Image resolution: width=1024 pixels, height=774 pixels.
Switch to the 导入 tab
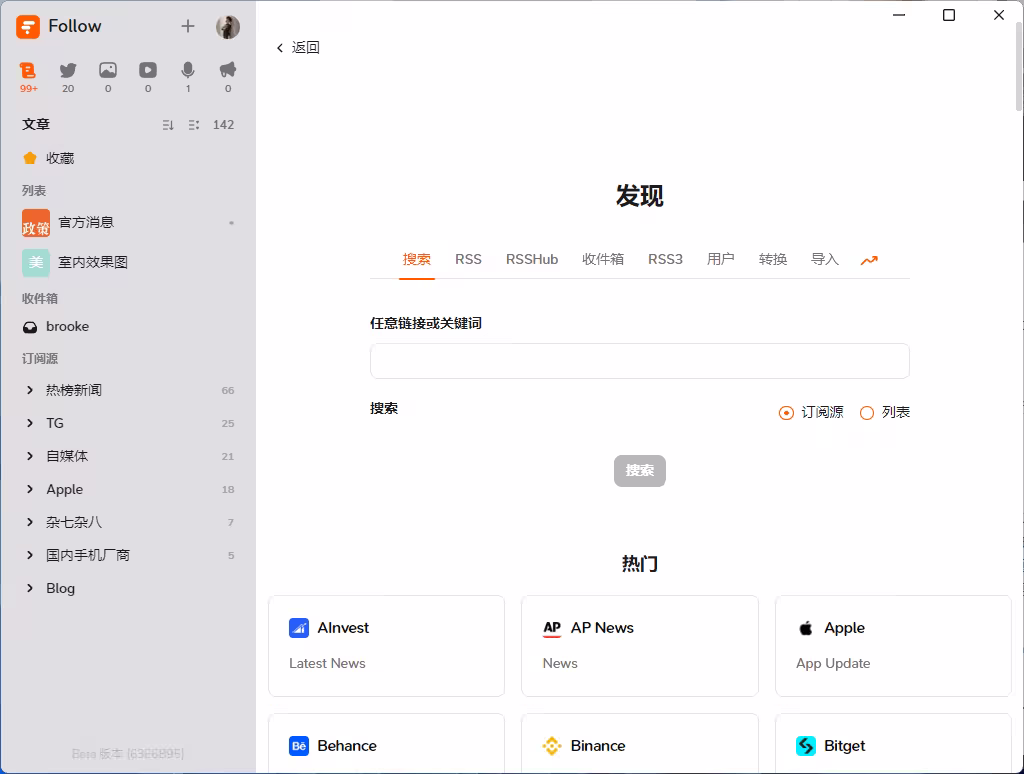point(824,259)
